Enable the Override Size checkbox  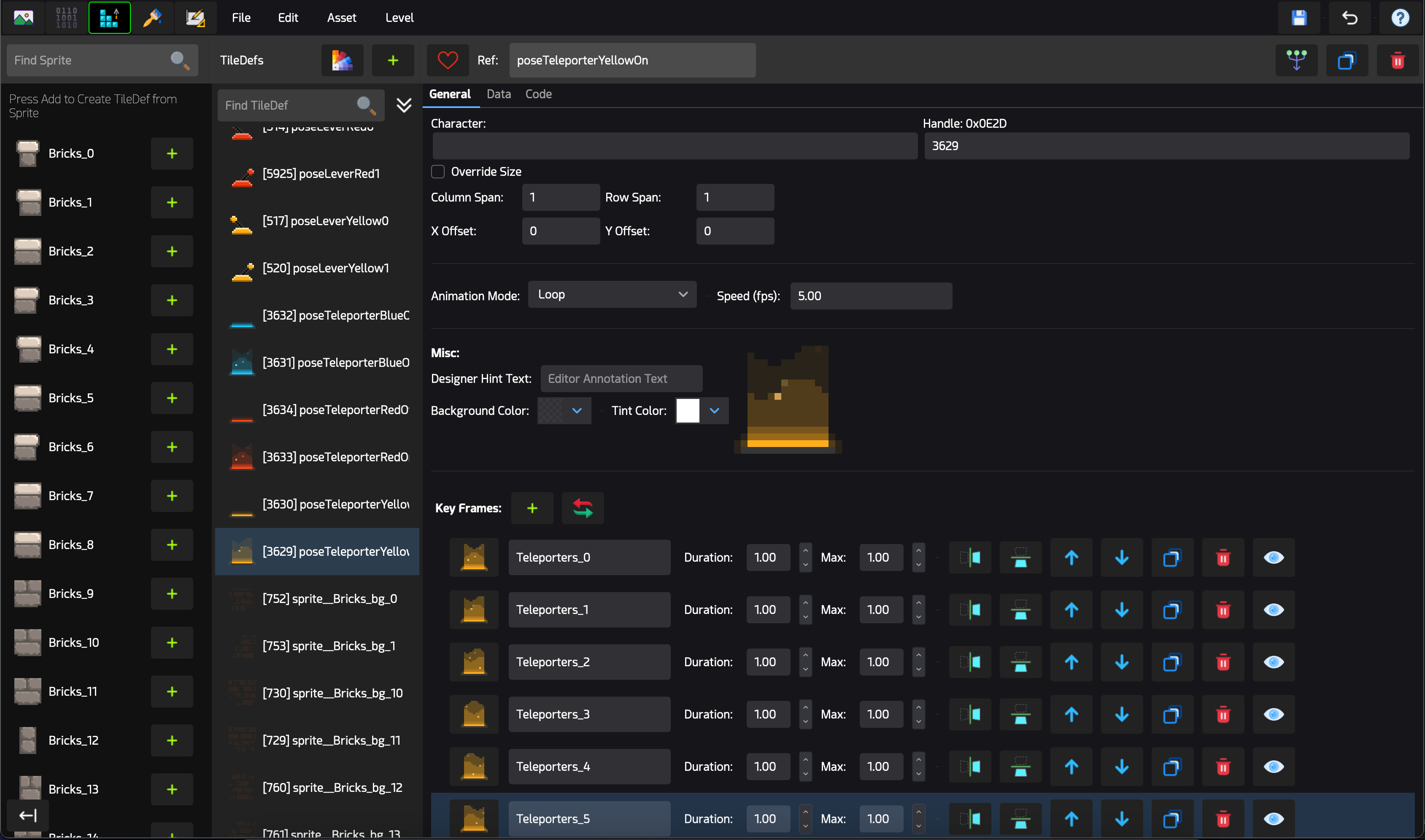click(437, 172)
